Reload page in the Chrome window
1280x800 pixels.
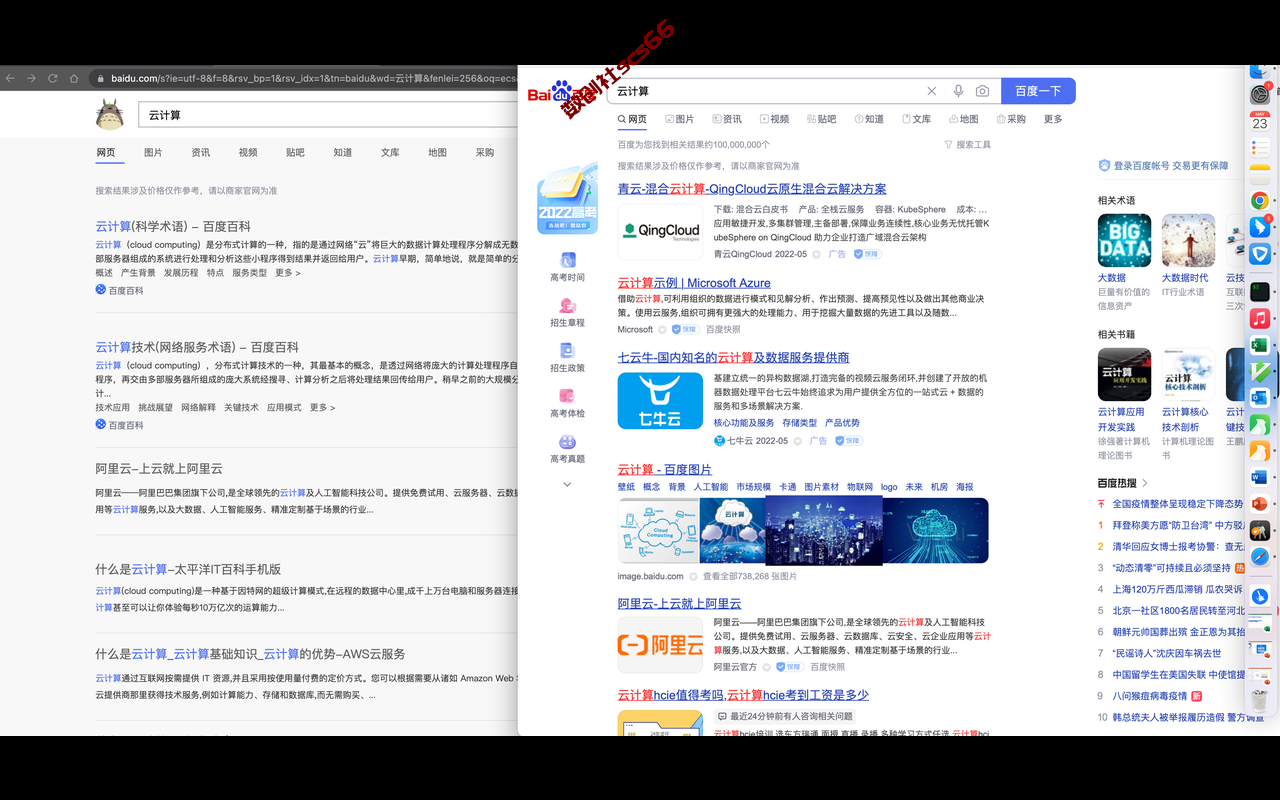53,78
